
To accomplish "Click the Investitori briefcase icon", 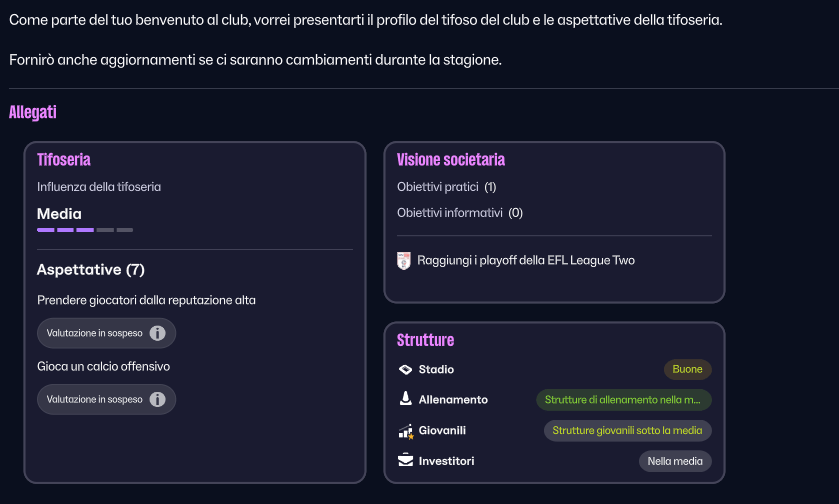I will tap(405, 461).
